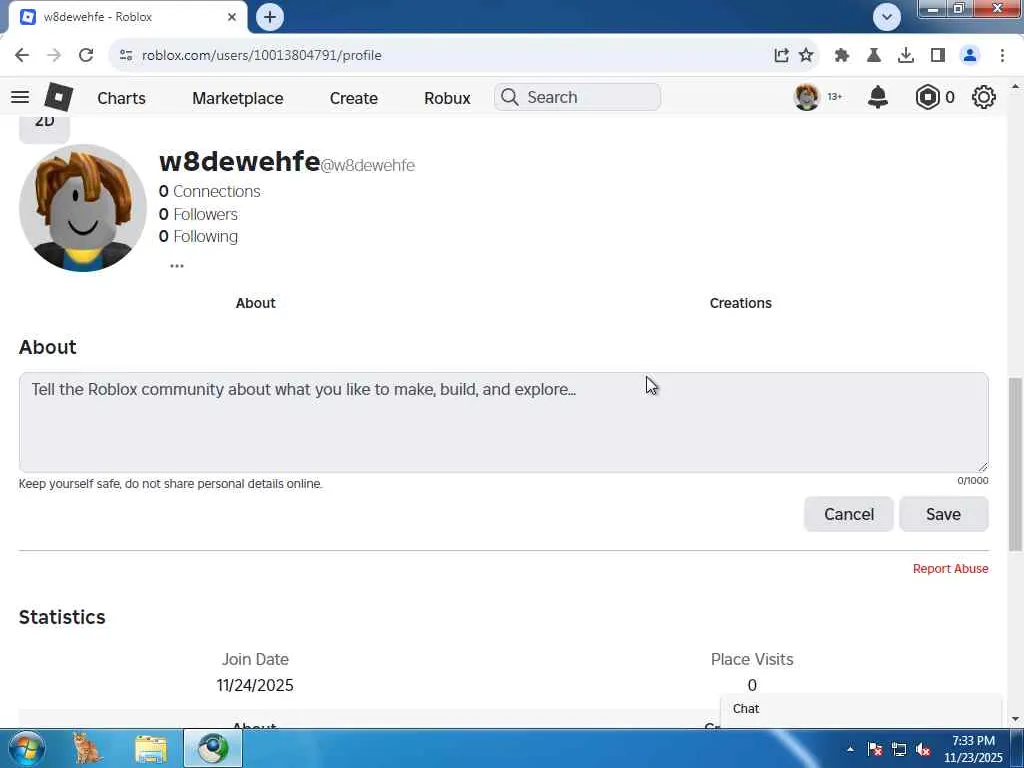Screen dimensions: 1024x768
Task: Open the browser three-dot menu
Action: [1002, 55]
